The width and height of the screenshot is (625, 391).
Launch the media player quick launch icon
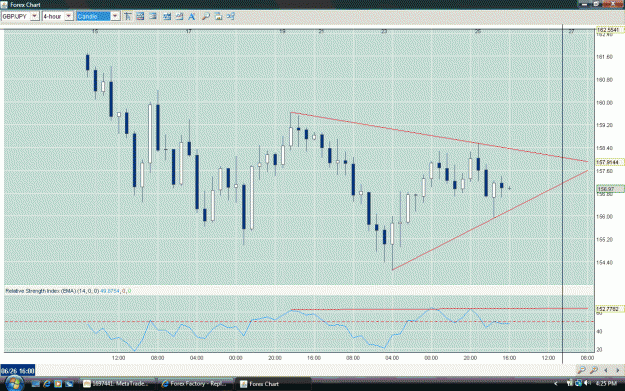coord(58,384)
